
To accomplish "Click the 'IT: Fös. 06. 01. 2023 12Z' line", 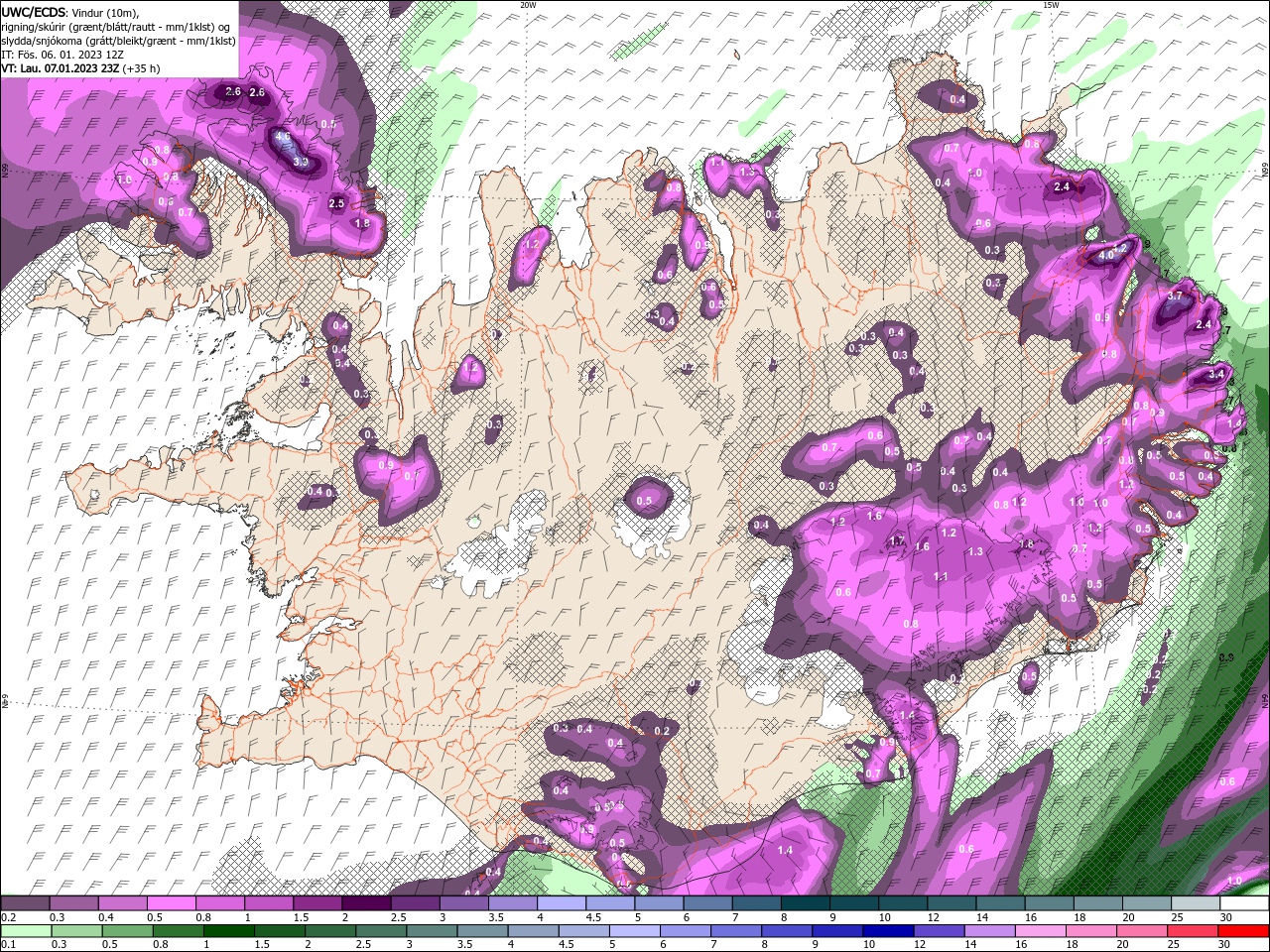I will pos(63,55).
